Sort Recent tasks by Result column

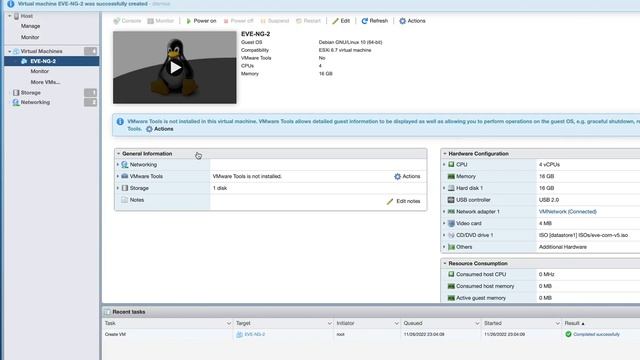click(x=574, y=323)
